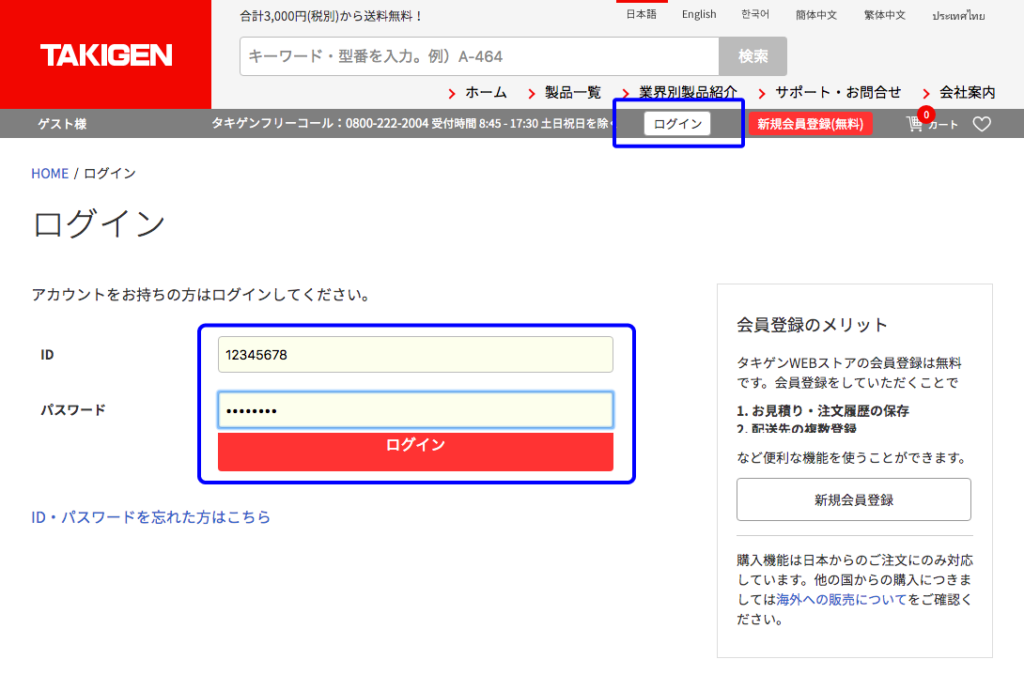Open 会社案内 navigation link

point(967,93)
